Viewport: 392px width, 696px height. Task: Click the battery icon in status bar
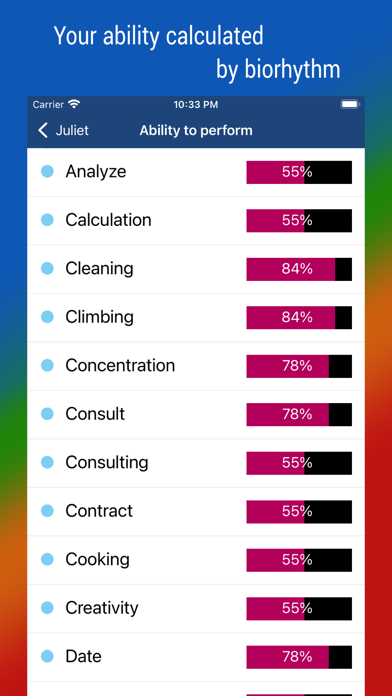click(350, 104)
